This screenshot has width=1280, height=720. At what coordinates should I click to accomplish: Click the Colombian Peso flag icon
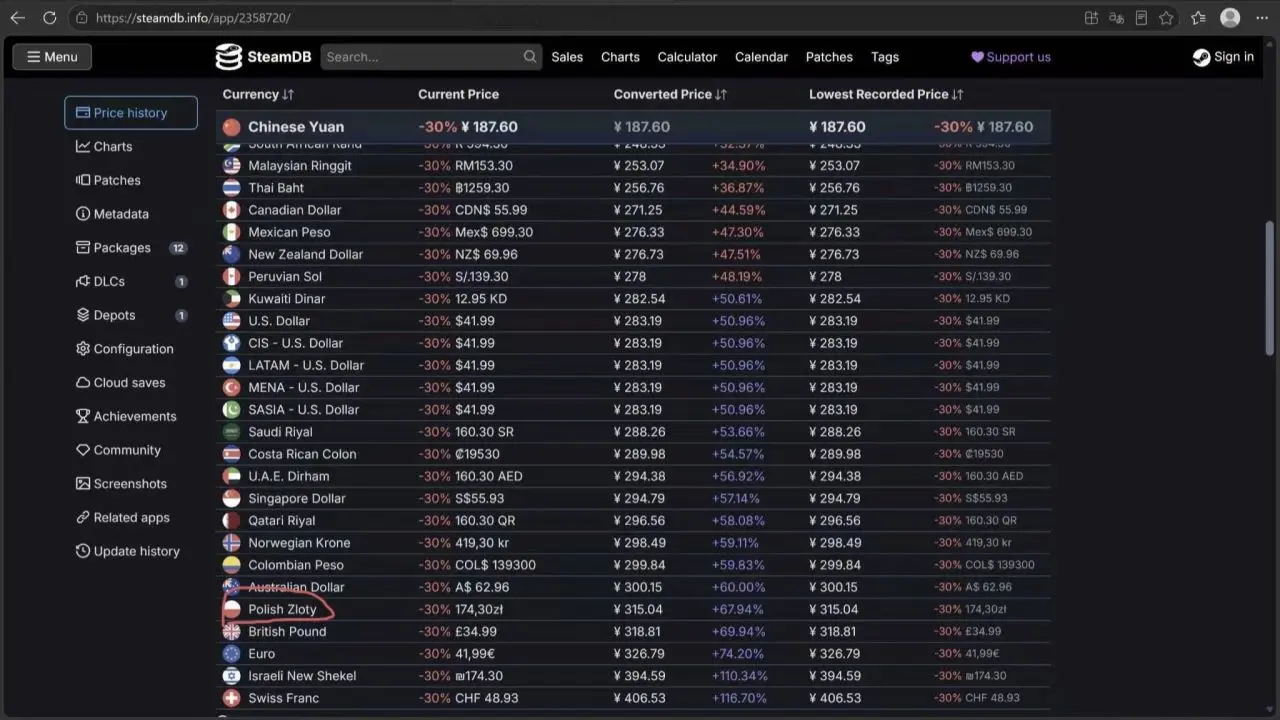pos(231,565)
